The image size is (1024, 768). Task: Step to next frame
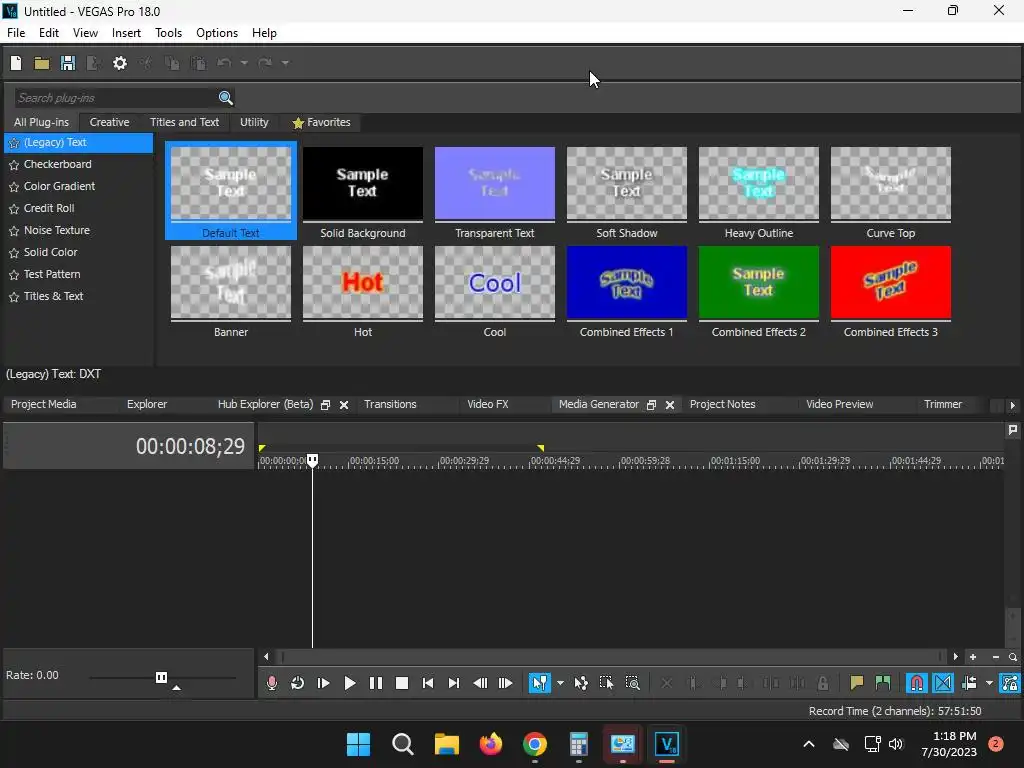tap(505, 683)
